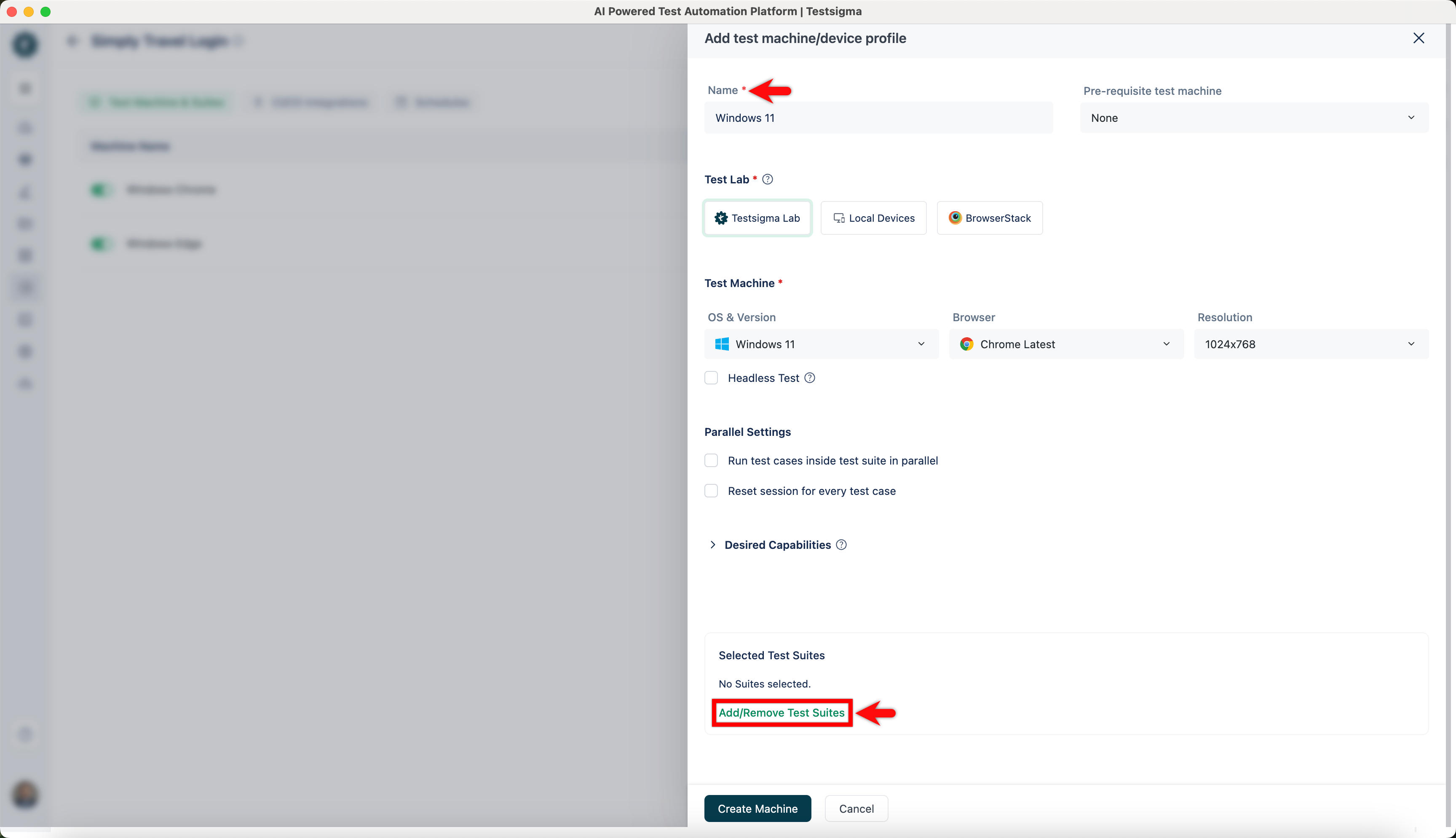The image size is (1456, 838).
Task: Click the Headless Test info icon
Action: point(810,378)
